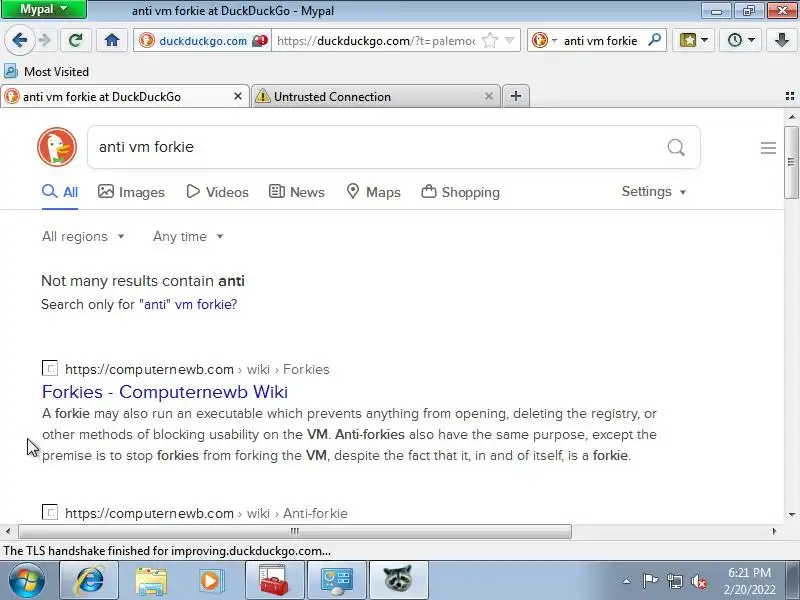The height and width of the screenshot is (600, 800).
Task: Bookmark this page with the star icon
Action: pyautogui.click(x=490, y=40)
